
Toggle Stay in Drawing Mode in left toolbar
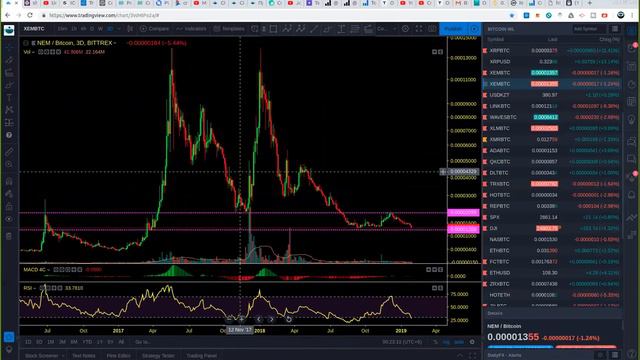(9, 194)
